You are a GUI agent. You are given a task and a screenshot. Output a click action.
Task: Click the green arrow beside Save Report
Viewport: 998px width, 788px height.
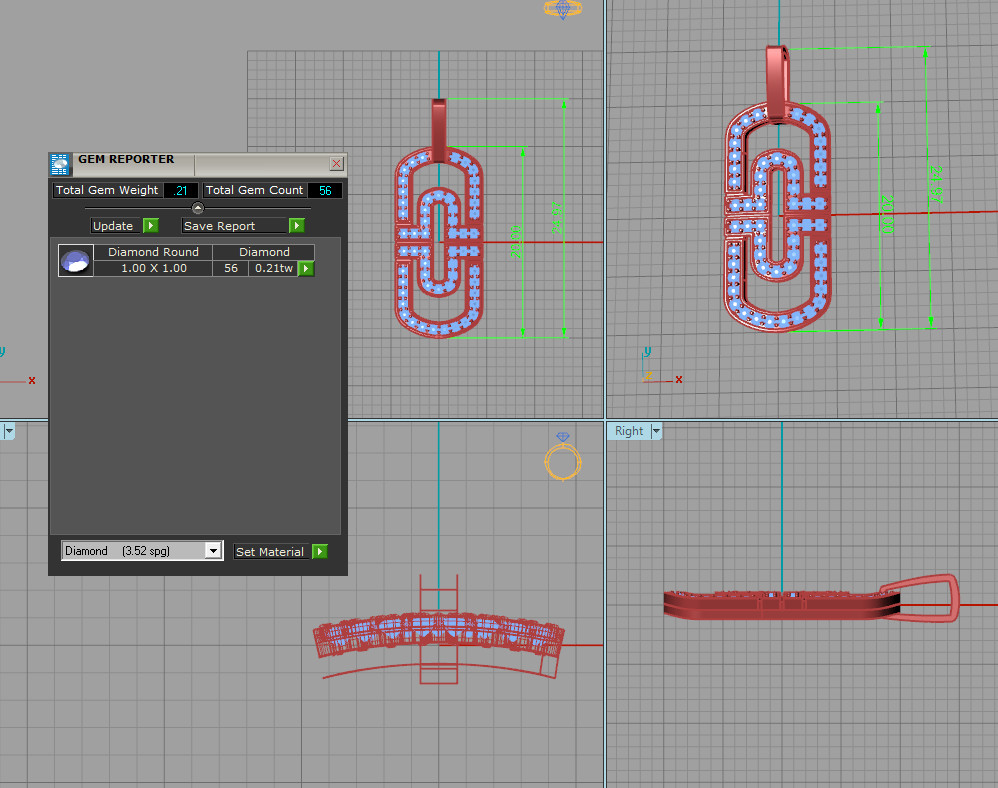pyautogui.click(x=297, y=226)
